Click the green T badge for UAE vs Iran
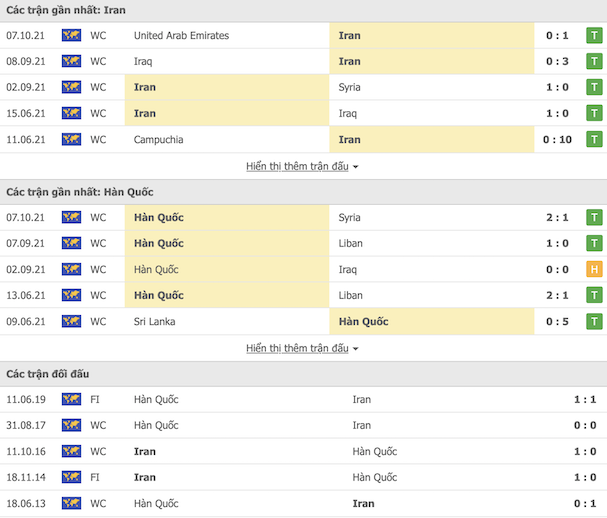This screenshot has width=607, height=518. coord(594,36)
